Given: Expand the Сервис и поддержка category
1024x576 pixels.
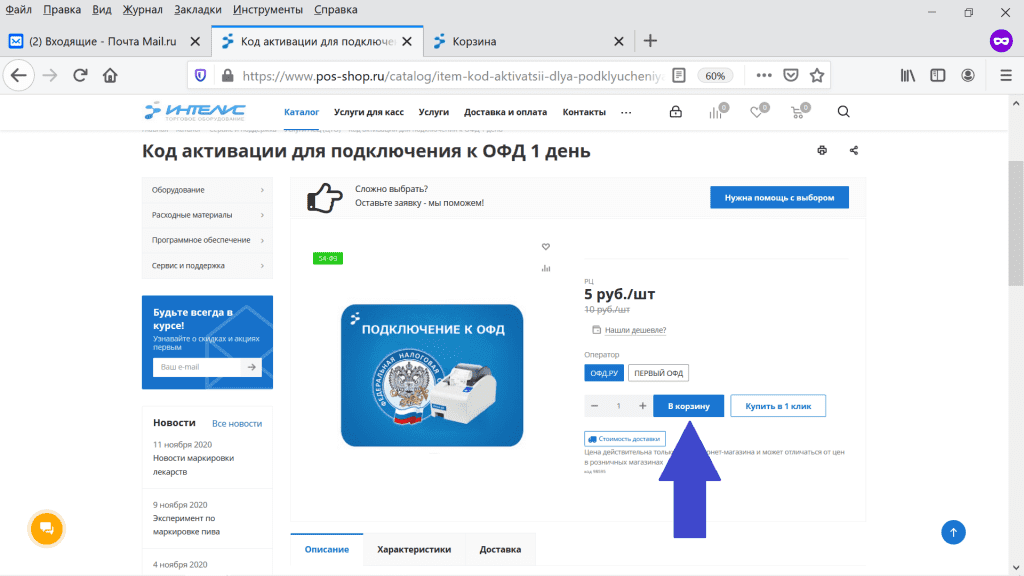Looking at the screenshot, I should point(208,266).
